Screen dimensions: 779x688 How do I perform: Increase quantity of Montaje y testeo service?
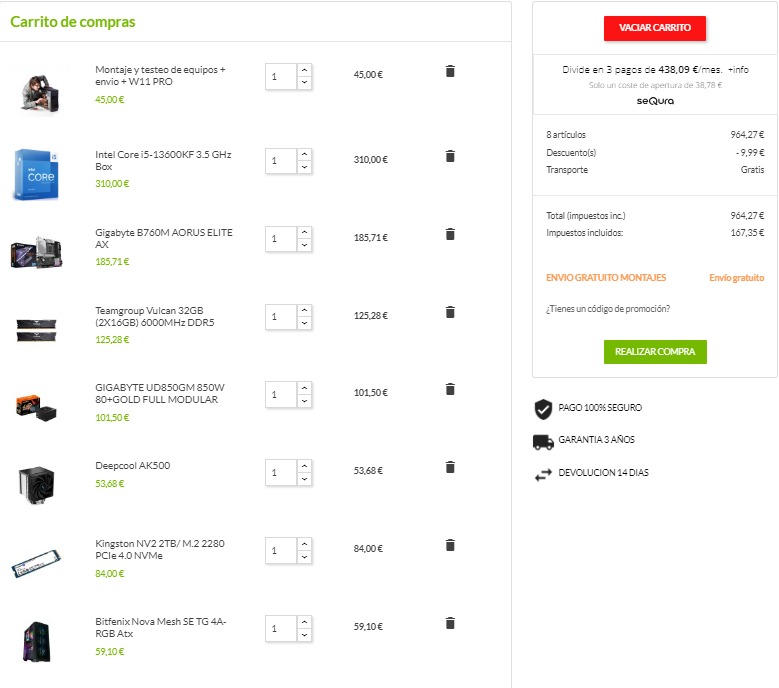304,70
